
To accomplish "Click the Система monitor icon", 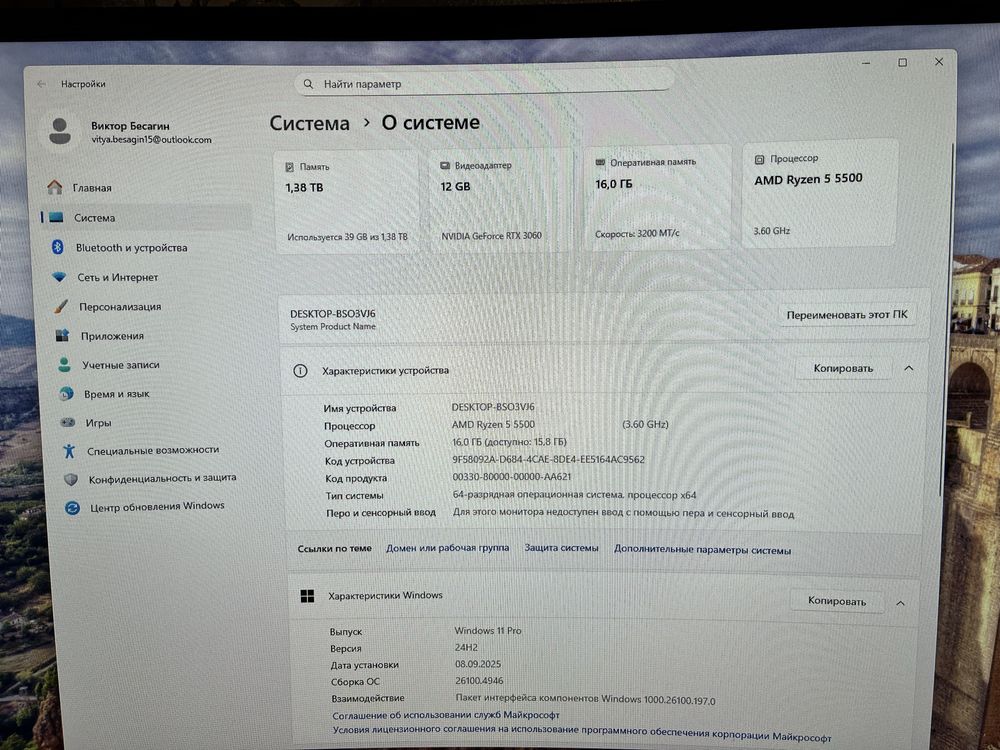I will 56,217.
